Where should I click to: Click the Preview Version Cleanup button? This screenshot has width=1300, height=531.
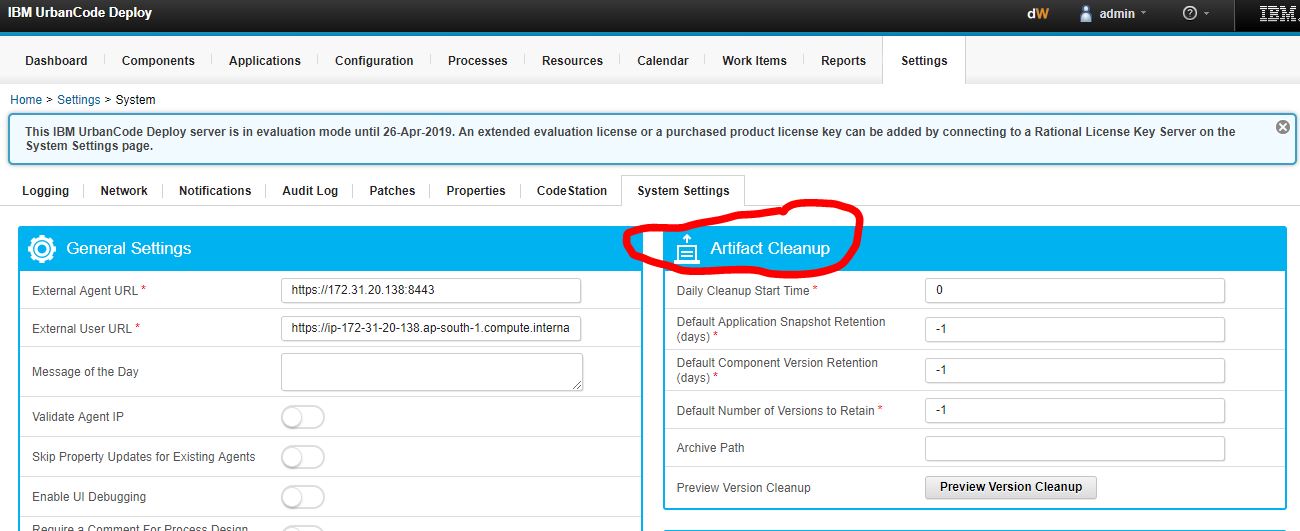click(x=1011, y=487)
